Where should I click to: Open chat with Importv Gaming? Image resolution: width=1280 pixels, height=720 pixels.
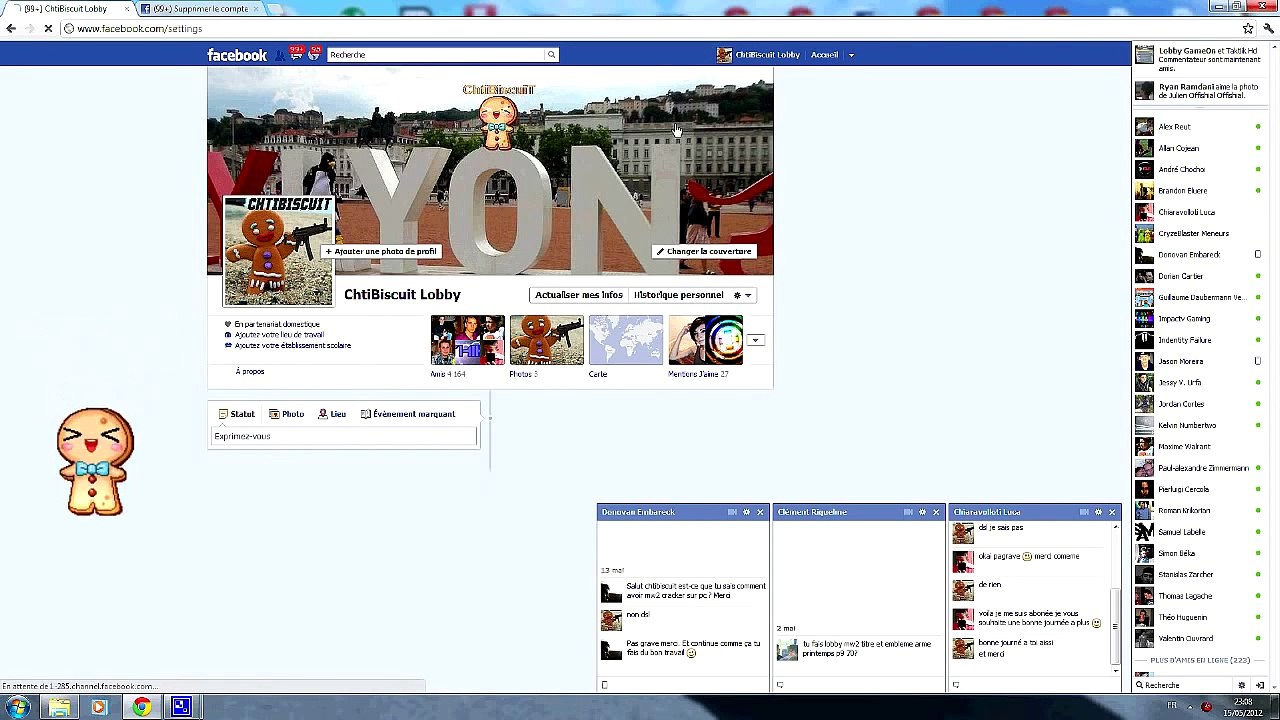coord(1198,319)
